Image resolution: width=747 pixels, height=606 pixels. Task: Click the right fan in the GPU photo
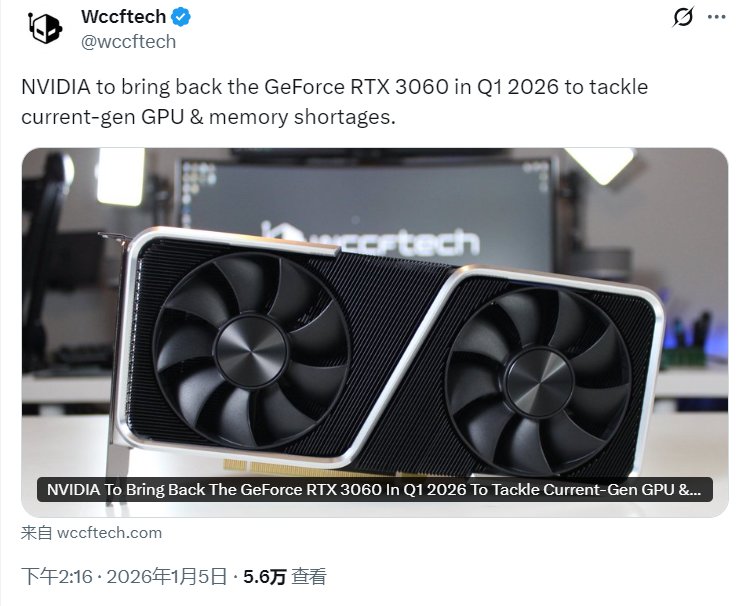pos(539,382)
